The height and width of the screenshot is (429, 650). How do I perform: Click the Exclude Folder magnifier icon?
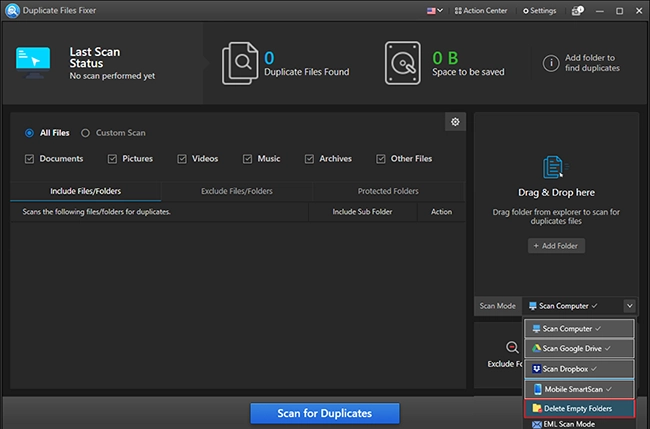coord(512,347)
